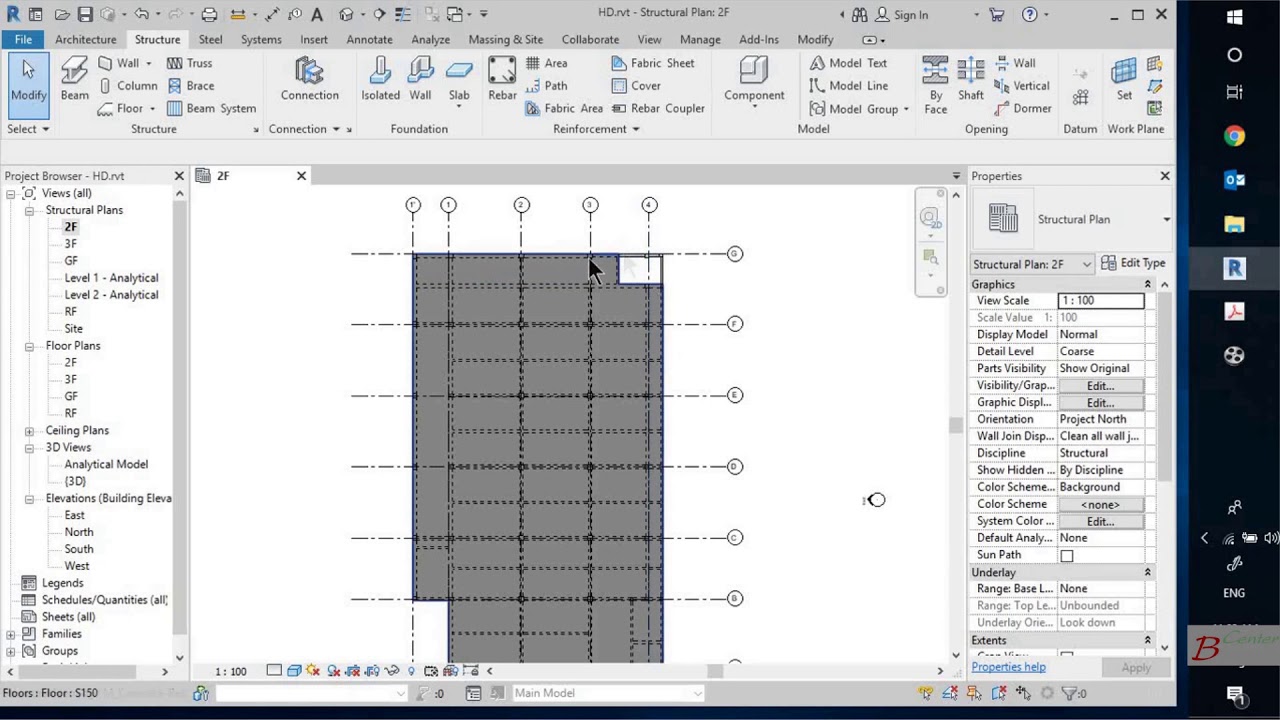Image resolution: width=1280 pixels, height=720 pixels.
Task: Select the Dormer opening tool
Action: coord(1023,108)
